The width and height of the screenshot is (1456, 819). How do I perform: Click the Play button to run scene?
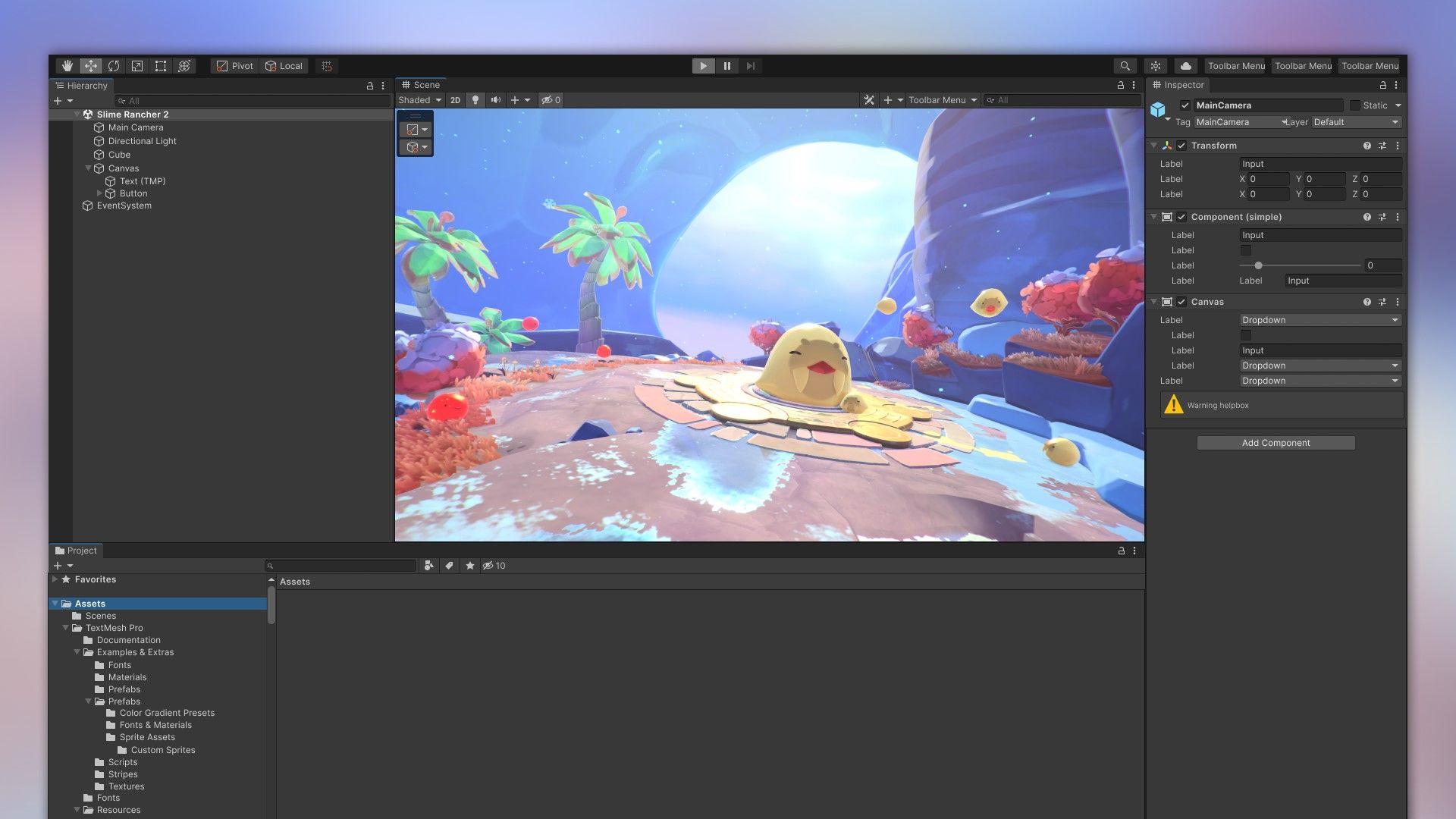coord(703,65)
